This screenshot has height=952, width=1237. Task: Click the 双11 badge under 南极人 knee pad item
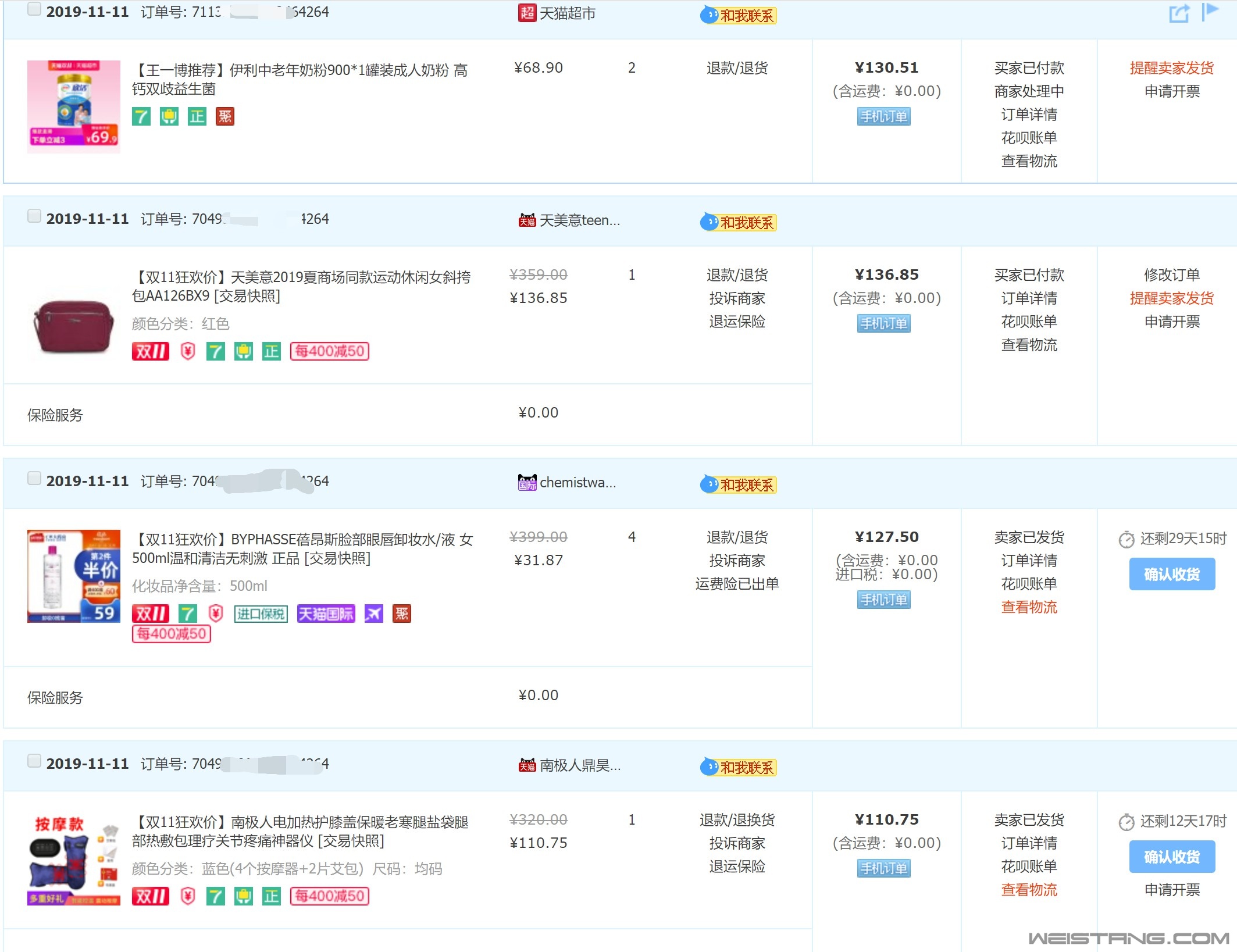[151, 896]
